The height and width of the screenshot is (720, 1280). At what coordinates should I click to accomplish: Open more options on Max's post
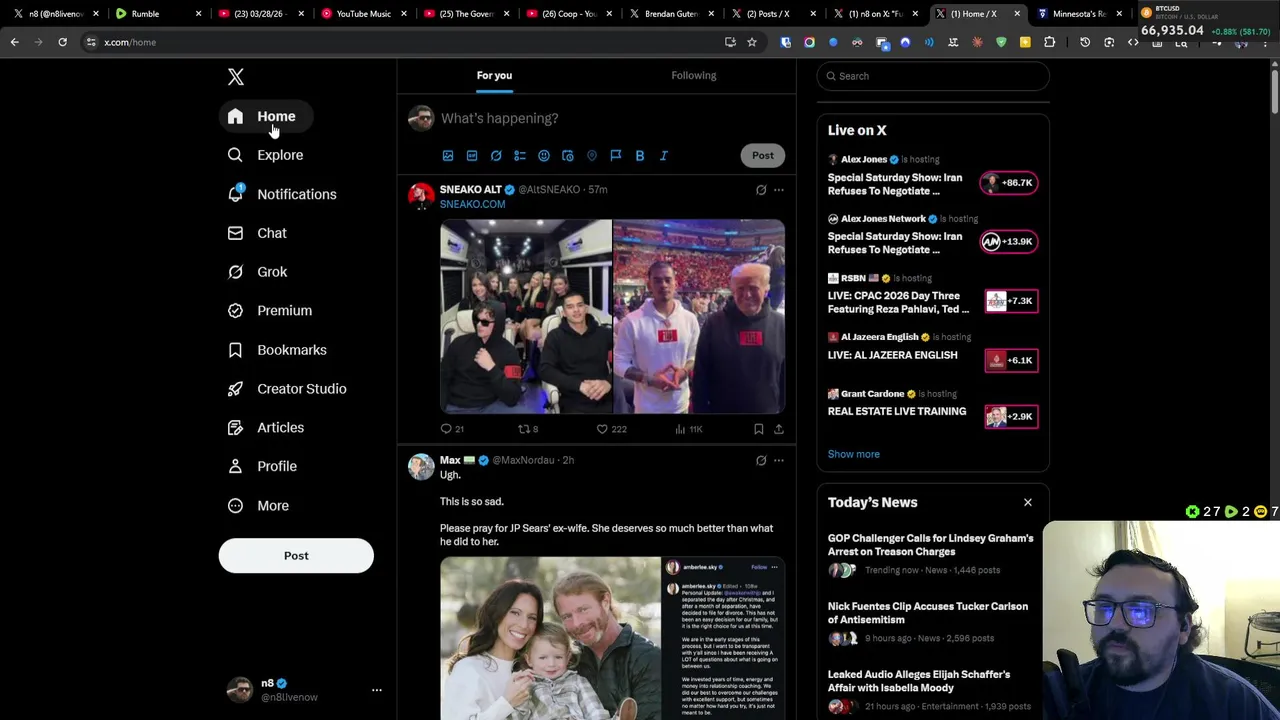point(779,461)
